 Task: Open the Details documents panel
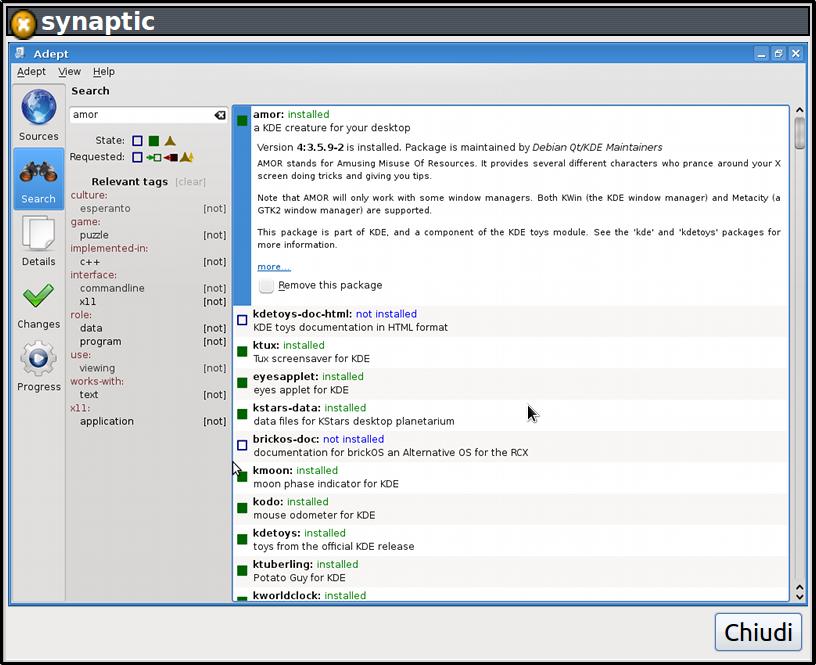[39, 241]
